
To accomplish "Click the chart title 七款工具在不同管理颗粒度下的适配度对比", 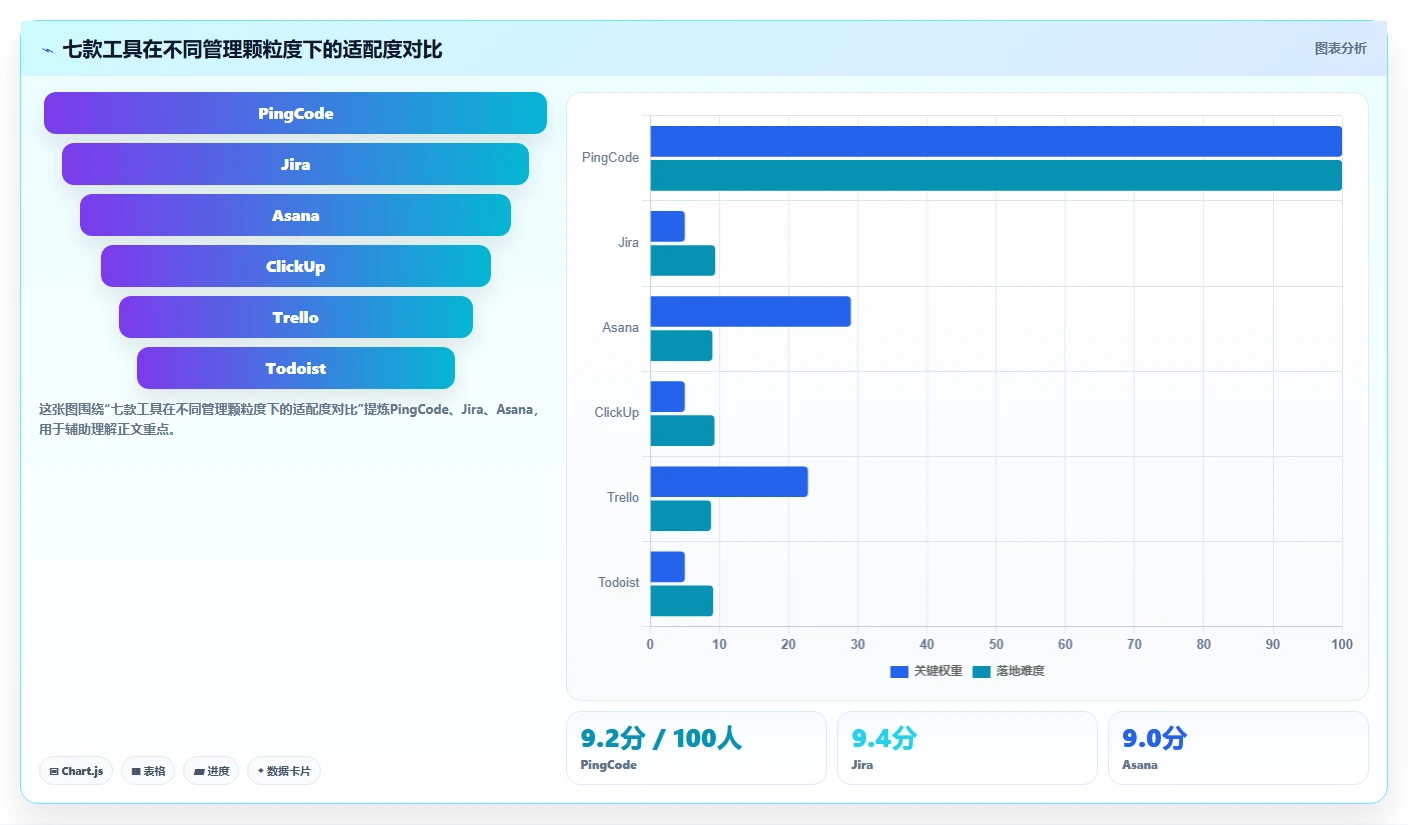I will tap(253, 49).
